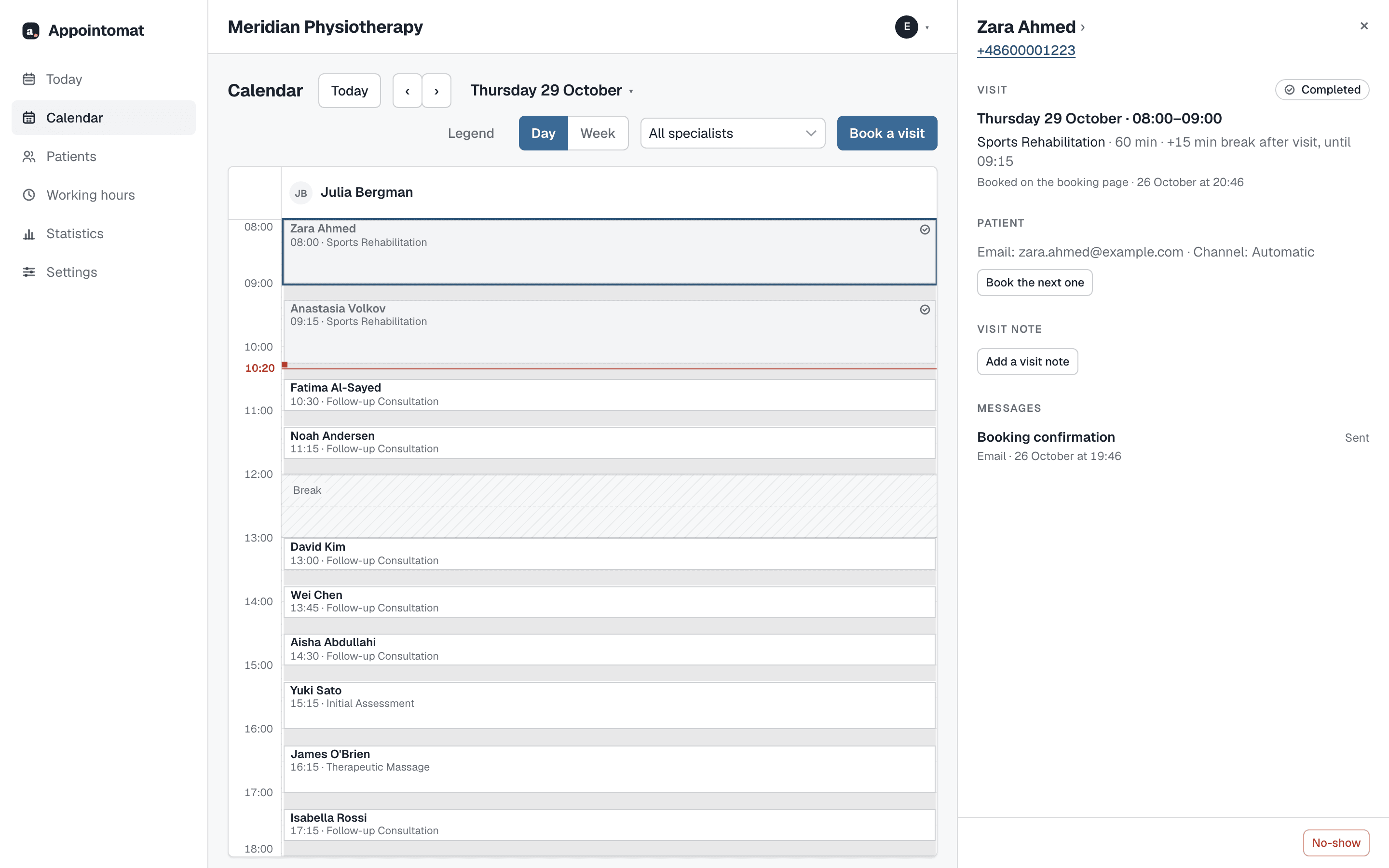Open David Kim's 13:00 visit
Image resolution: width=1389 pixels, height=868 pixels.
609,554
